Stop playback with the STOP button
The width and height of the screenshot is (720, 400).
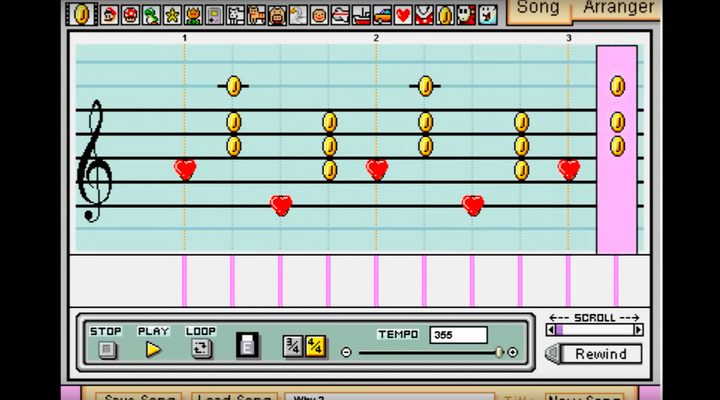point(107,350)
